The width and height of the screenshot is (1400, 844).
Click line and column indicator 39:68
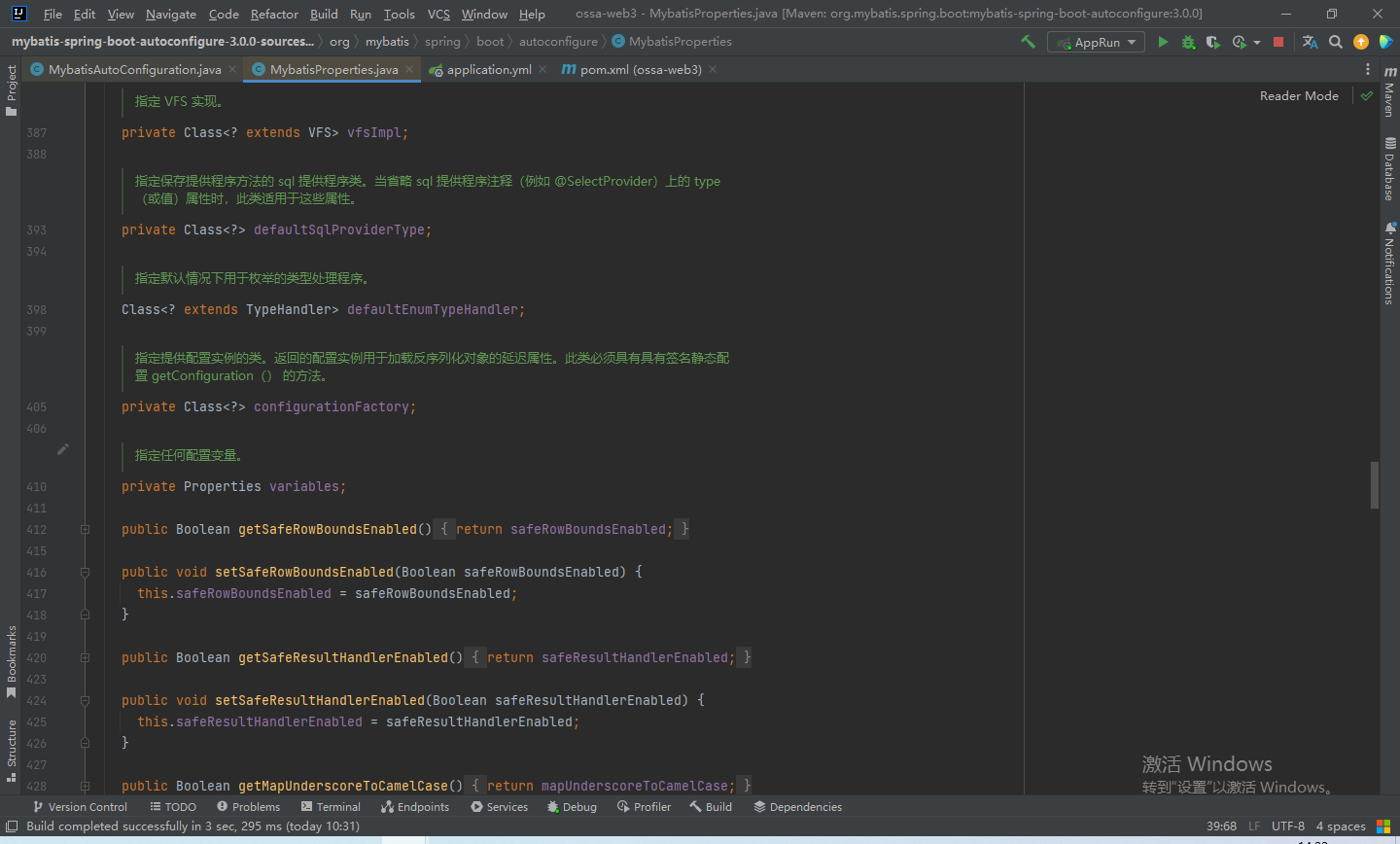click(1221, 826)
